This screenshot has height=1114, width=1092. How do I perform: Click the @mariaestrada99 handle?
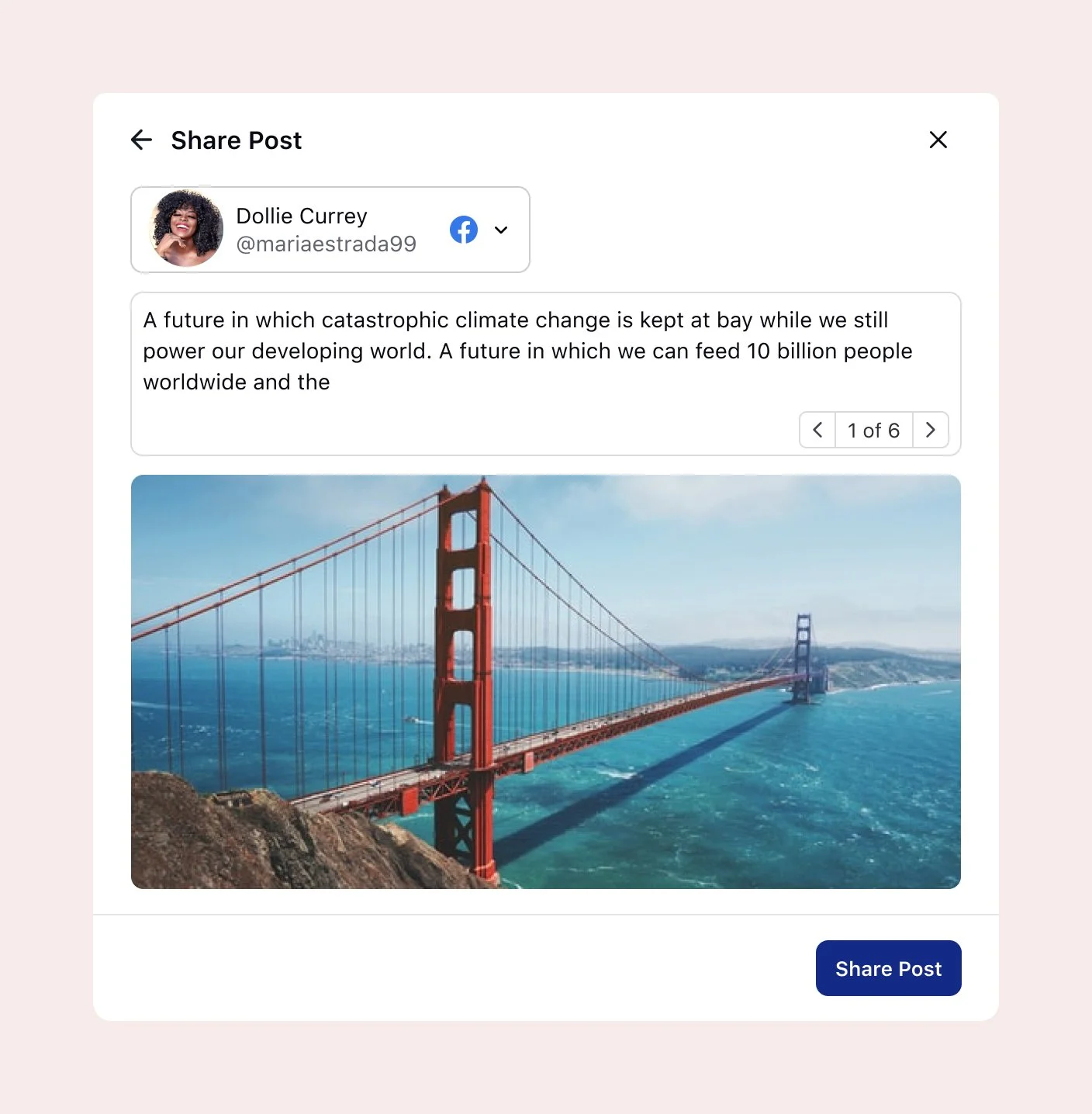click(x=327, y=244)
